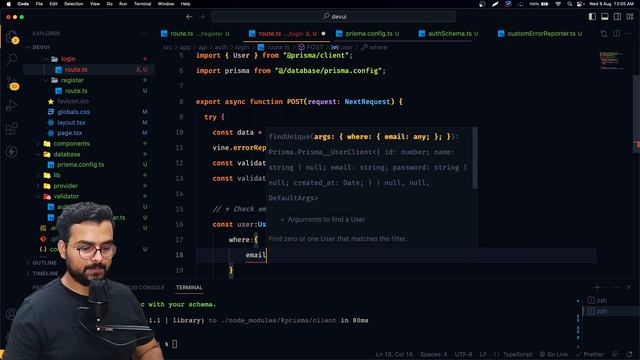The width and height of the screenshot is (640, 360).
Task: Open globals.css in explorer
Action: (73, 111)
